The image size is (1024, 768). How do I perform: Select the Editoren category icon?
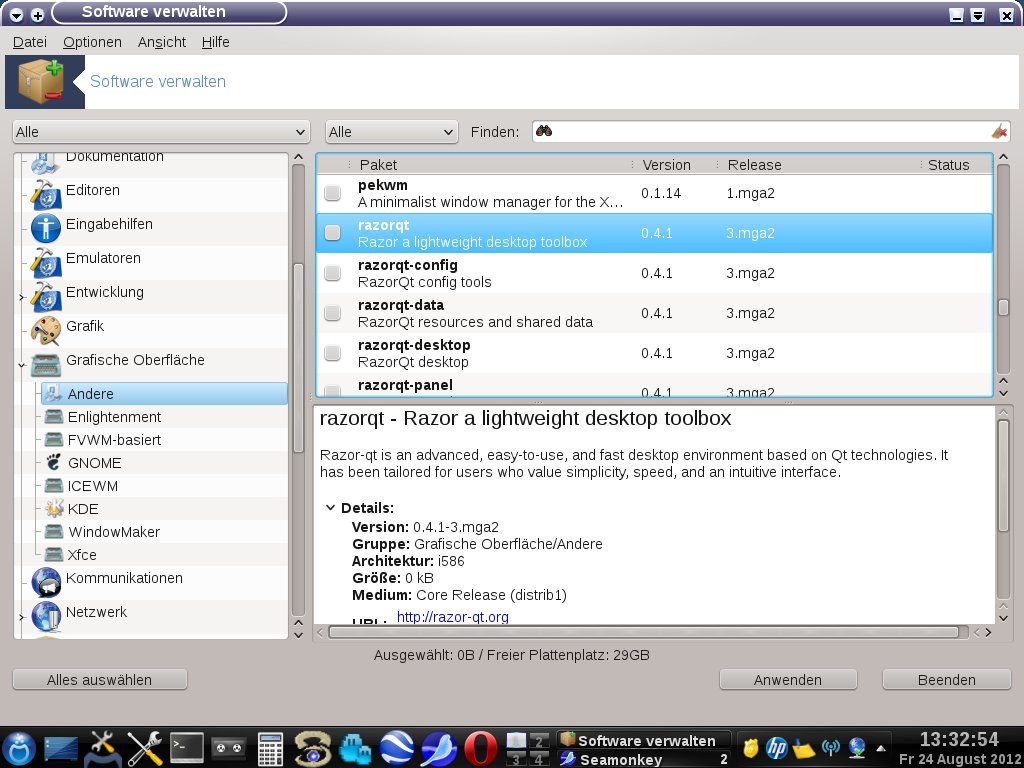tap(46, 194)
